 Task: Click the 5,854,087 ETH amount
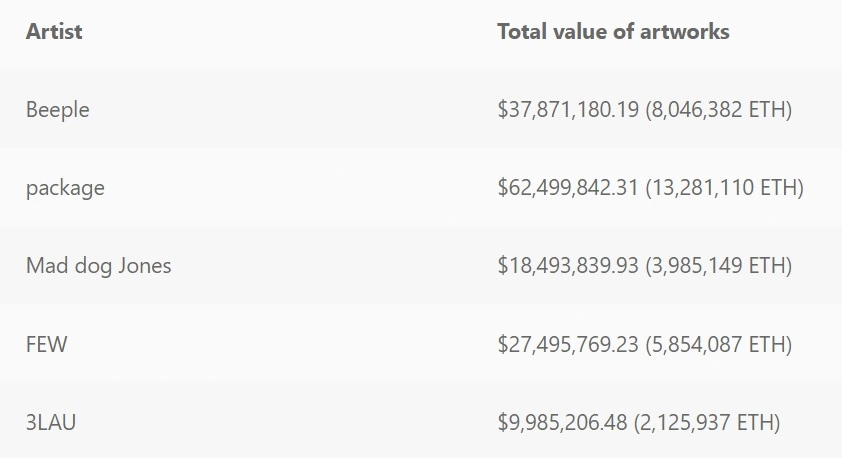click(718, 344)
